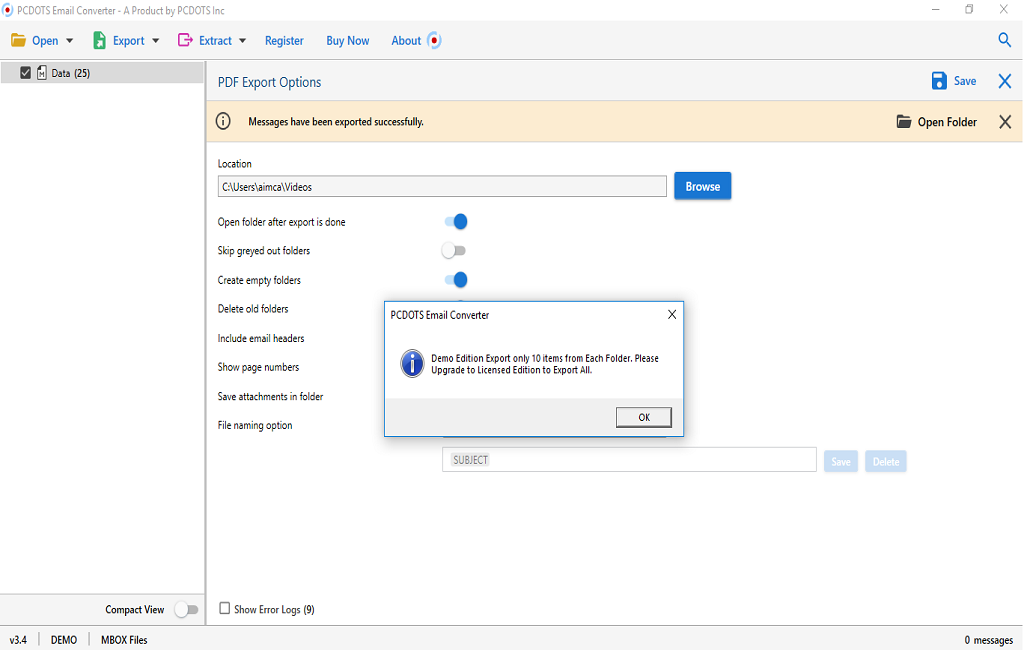Click the blue floppy disk Save icon
Viewport: 1024px width, 650px height.
(x=939, y=81)
